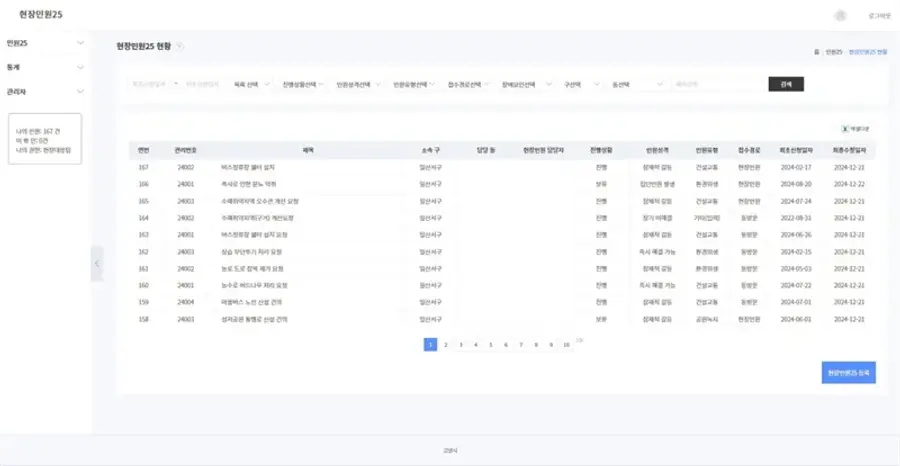The width and height of the screenshot is (900, 466).
Task: Click the date 2024-05-03 in row 161
Action: (x=796, y=269)
